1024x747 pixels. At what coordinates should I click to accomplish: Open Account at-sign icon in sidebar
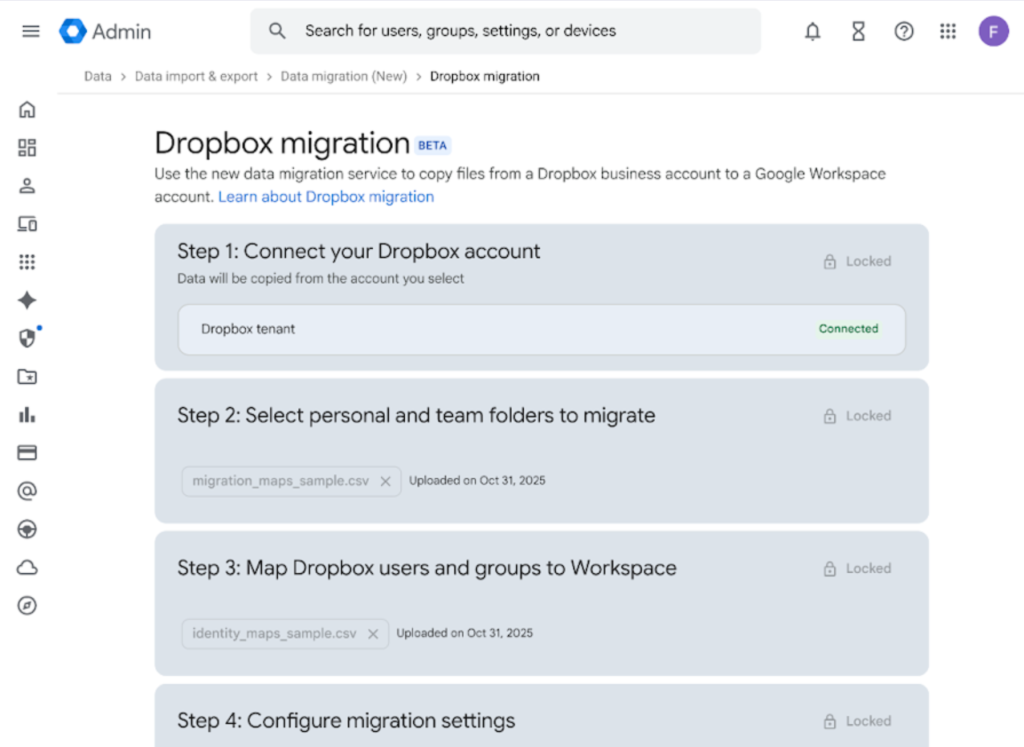click(27, 491)
